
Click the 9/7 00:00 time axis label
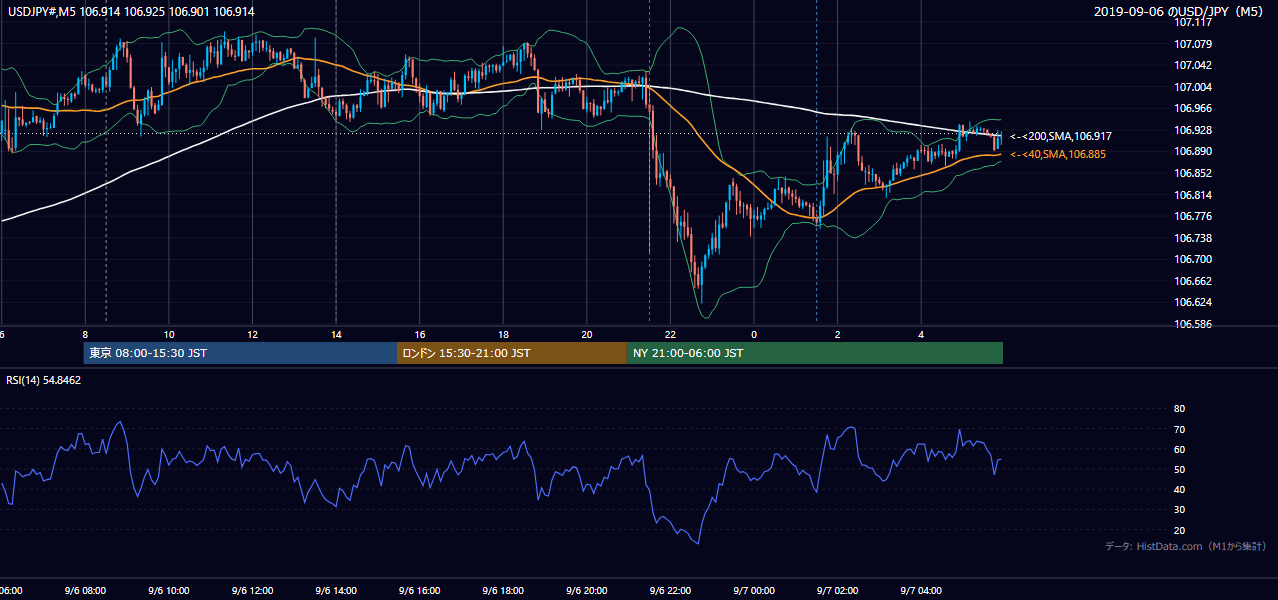pyautogui.click(x=753, y=591)
